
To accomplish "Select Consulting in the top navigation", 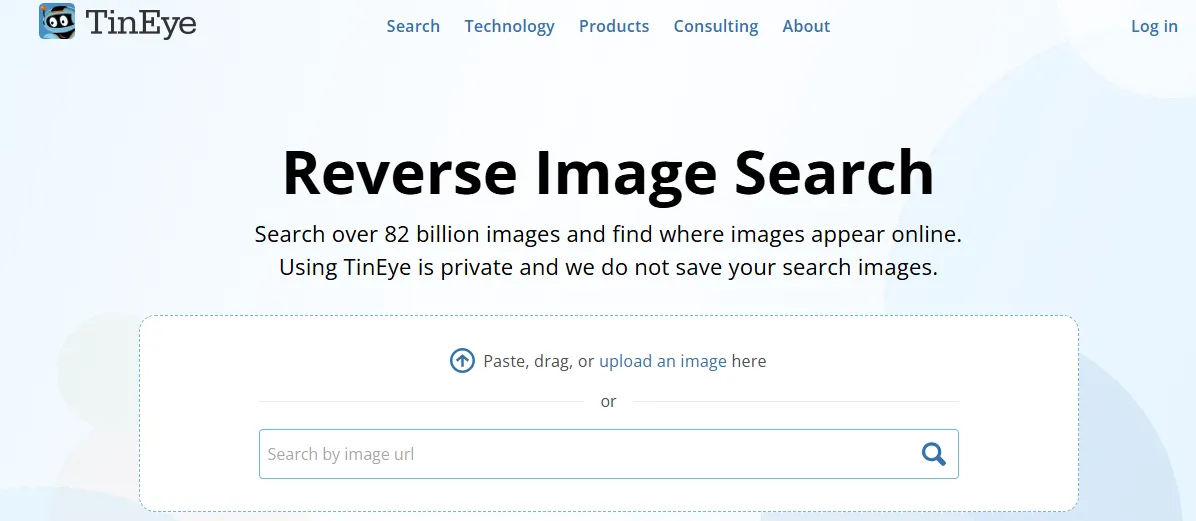I will [x=716, y=26].
